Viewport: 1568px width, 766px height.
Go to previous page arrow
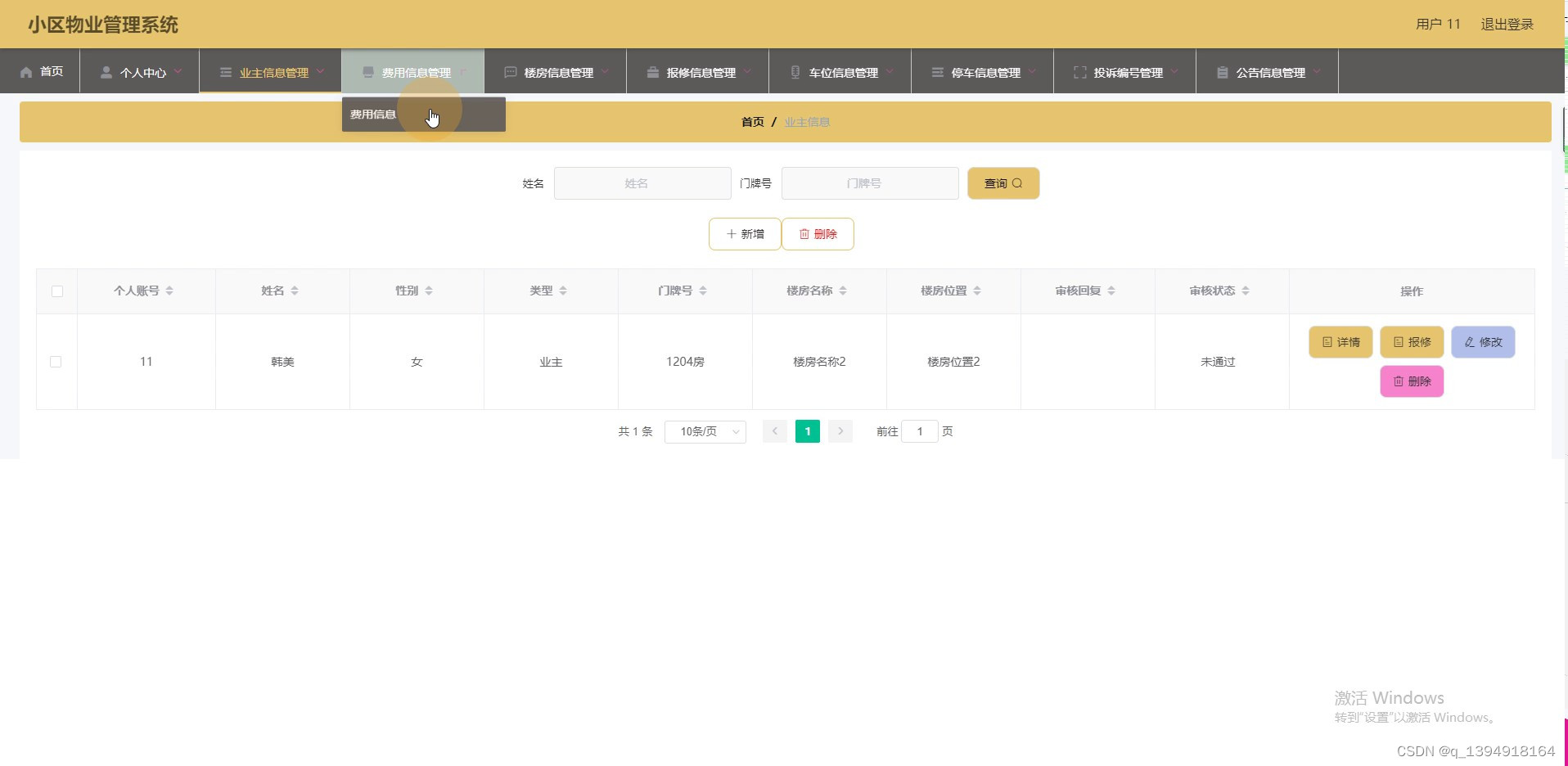click(x=775, y=431)
